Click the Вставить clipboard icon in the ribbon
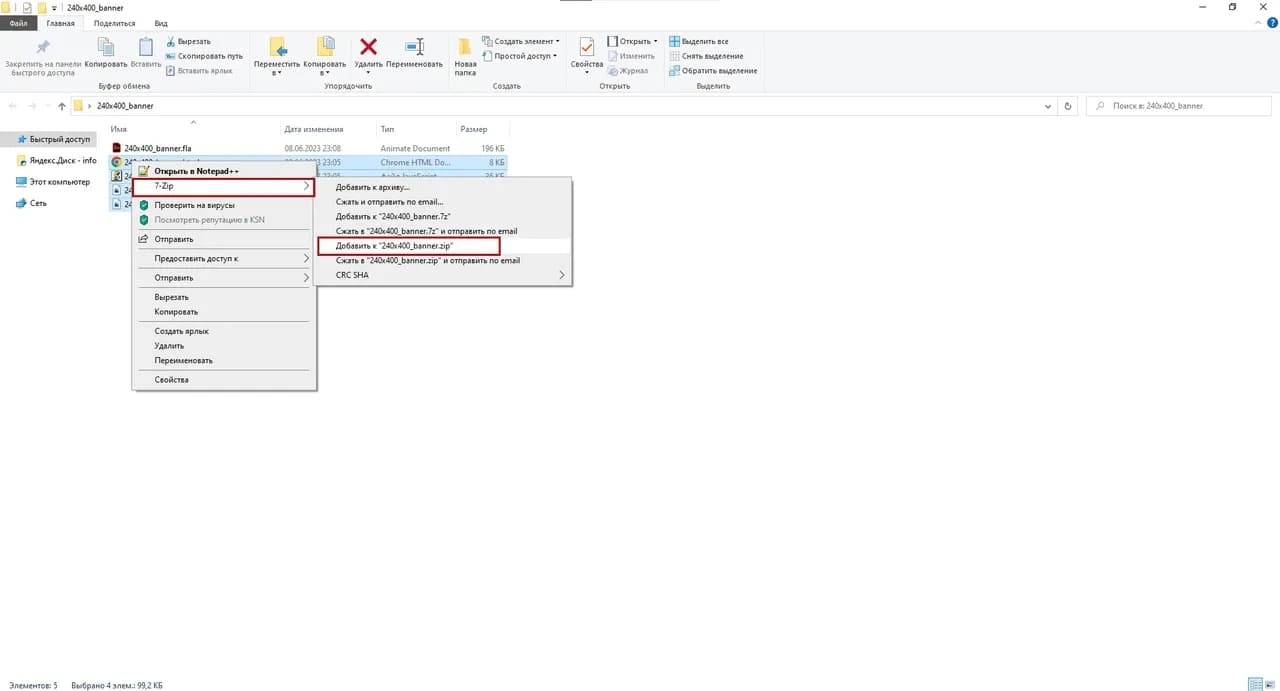The height and width of the screenshot is (691, 1280). [146, 48]
